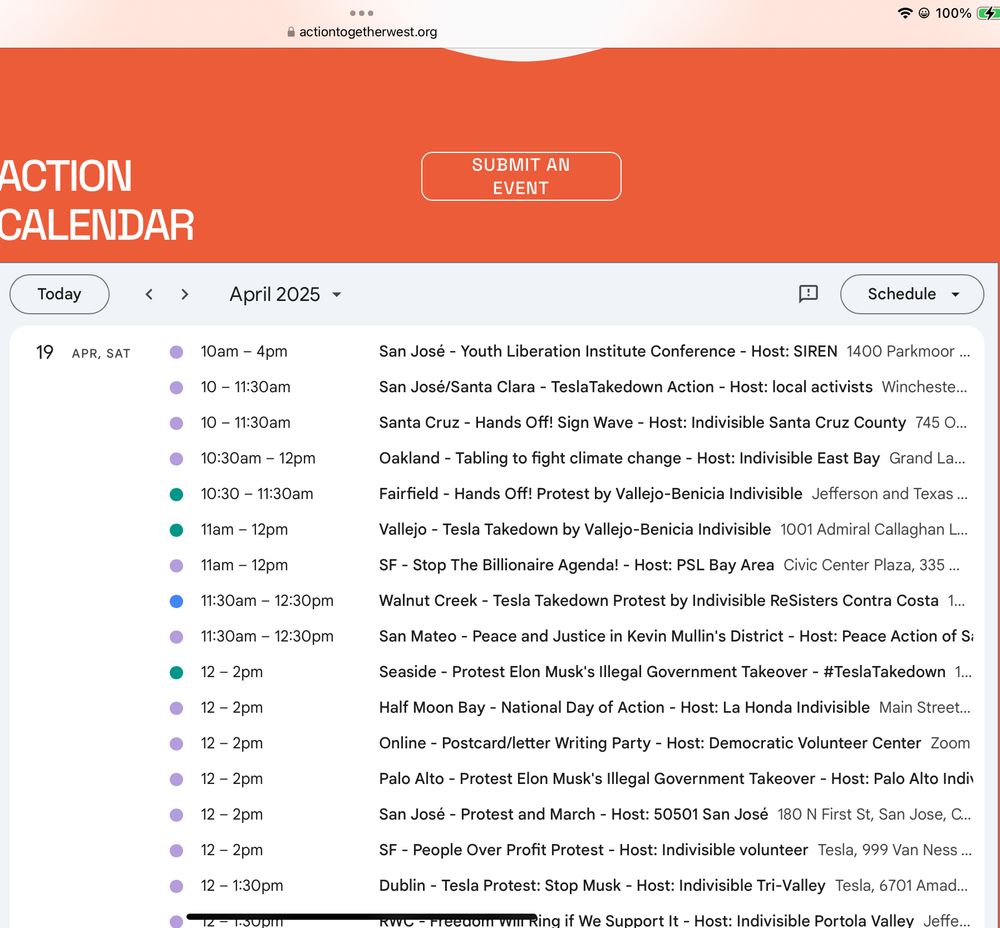The height and width of the screenshot is (928, 1000).
Task: Open SF People Over Profit Protest event
Action: [x=593, y=850]
